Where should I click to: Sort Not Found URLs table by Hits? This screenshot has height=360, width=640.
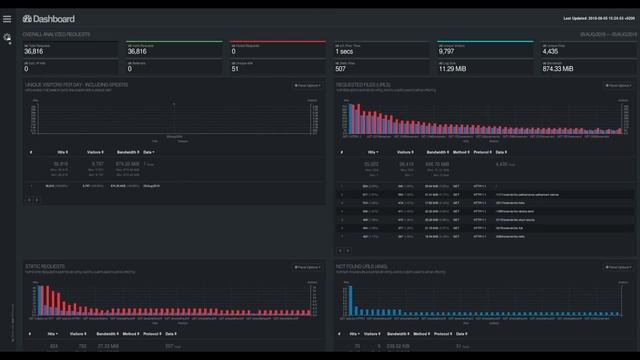click(x=355, y=334)
